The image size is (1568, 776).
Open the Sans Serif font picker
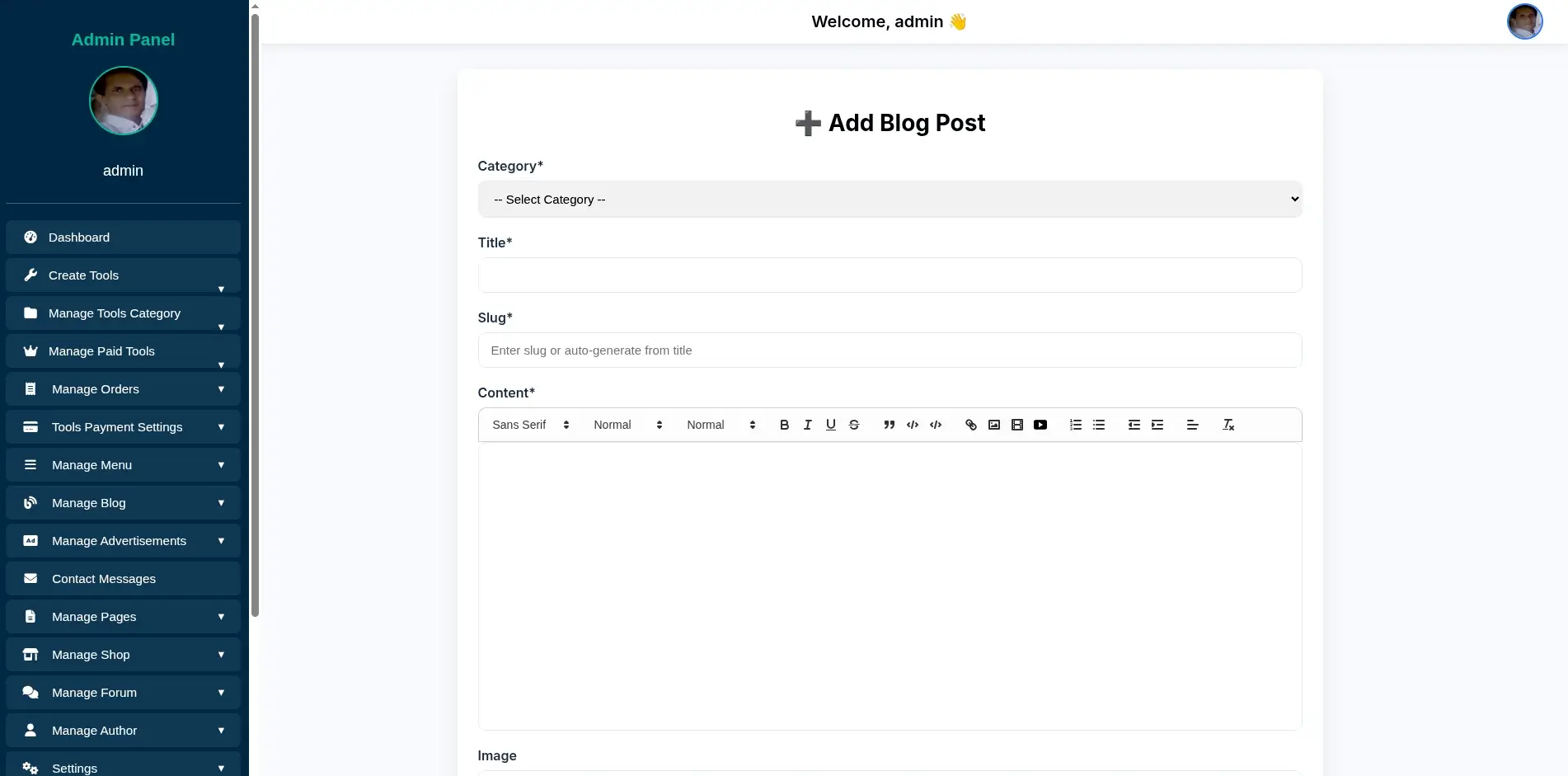tap(530, 425)
